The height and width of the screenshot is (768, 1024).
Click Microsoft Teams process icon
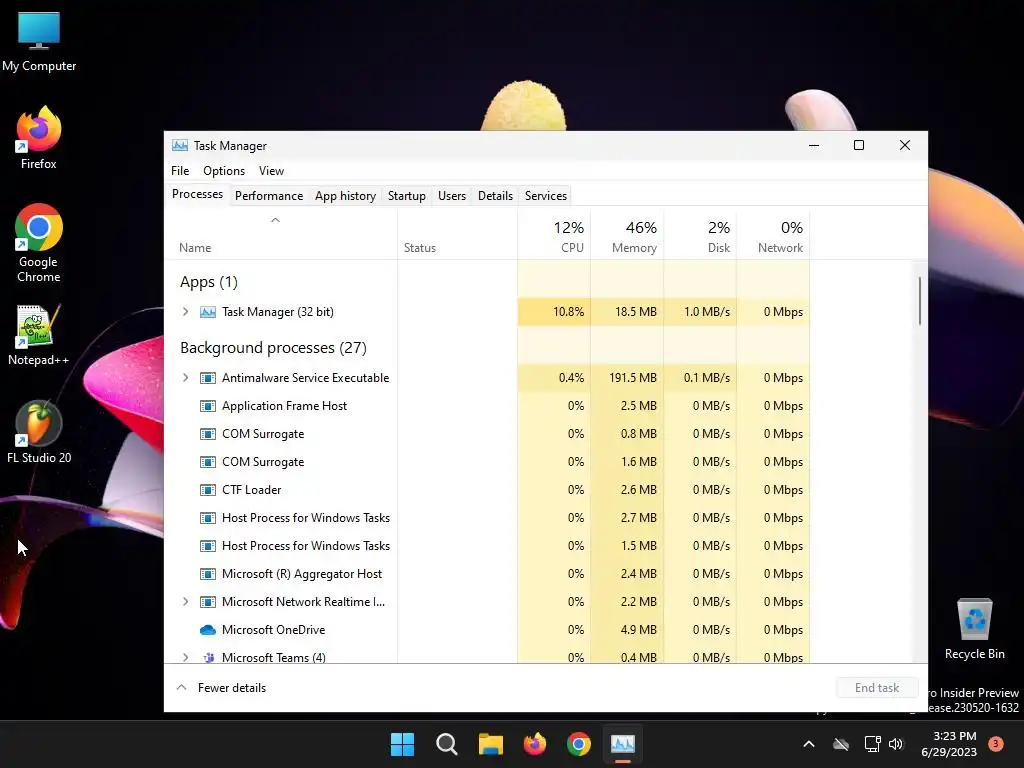(x=208, y=657)
